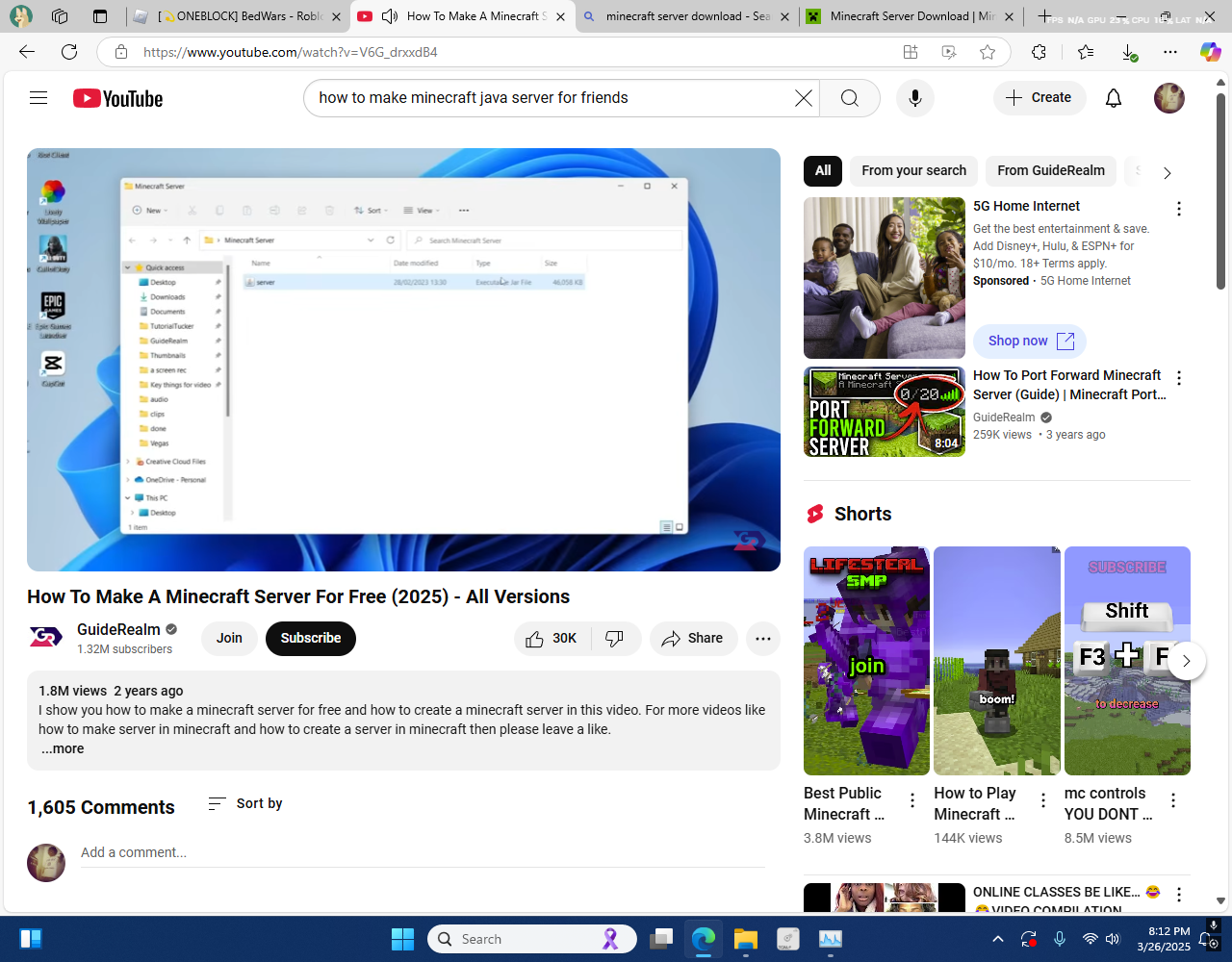Open 5G Home Internet ad image
The width and height of the screenshot is (1232, 962).
pos(885,278)
